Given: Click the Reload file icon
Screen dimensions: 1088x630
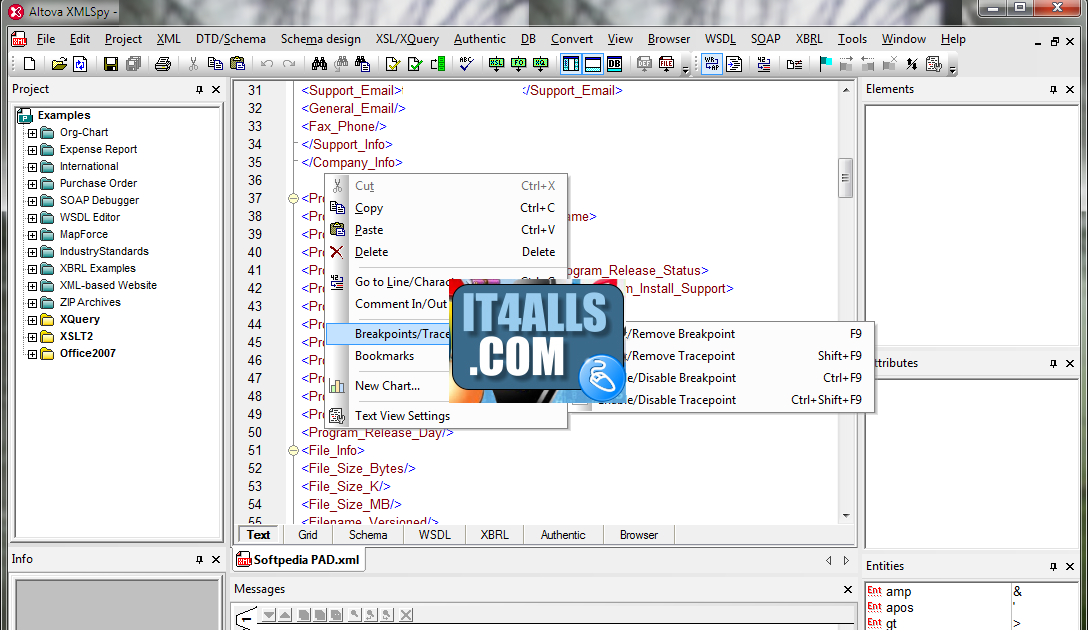Looking at the screenshot, I should click(x=80, y=64).
